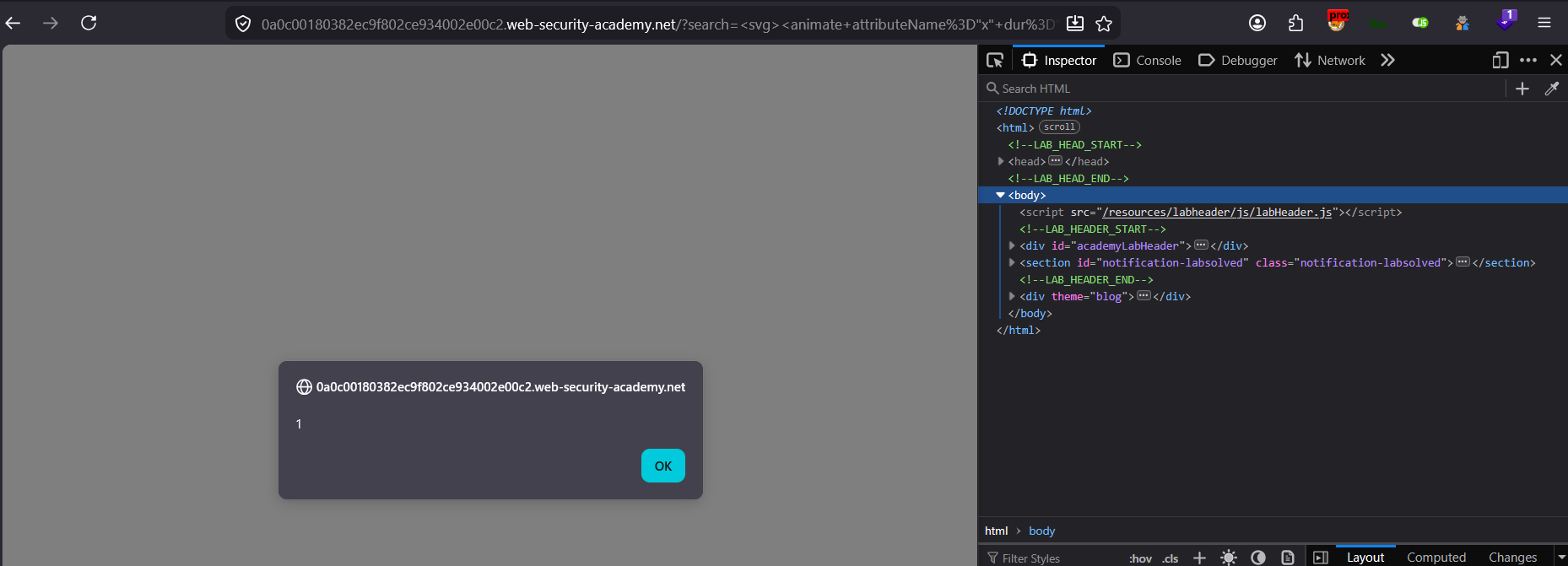Toggle the .cls classes panel
1568x566 pixels.
tap(1171, 558)
